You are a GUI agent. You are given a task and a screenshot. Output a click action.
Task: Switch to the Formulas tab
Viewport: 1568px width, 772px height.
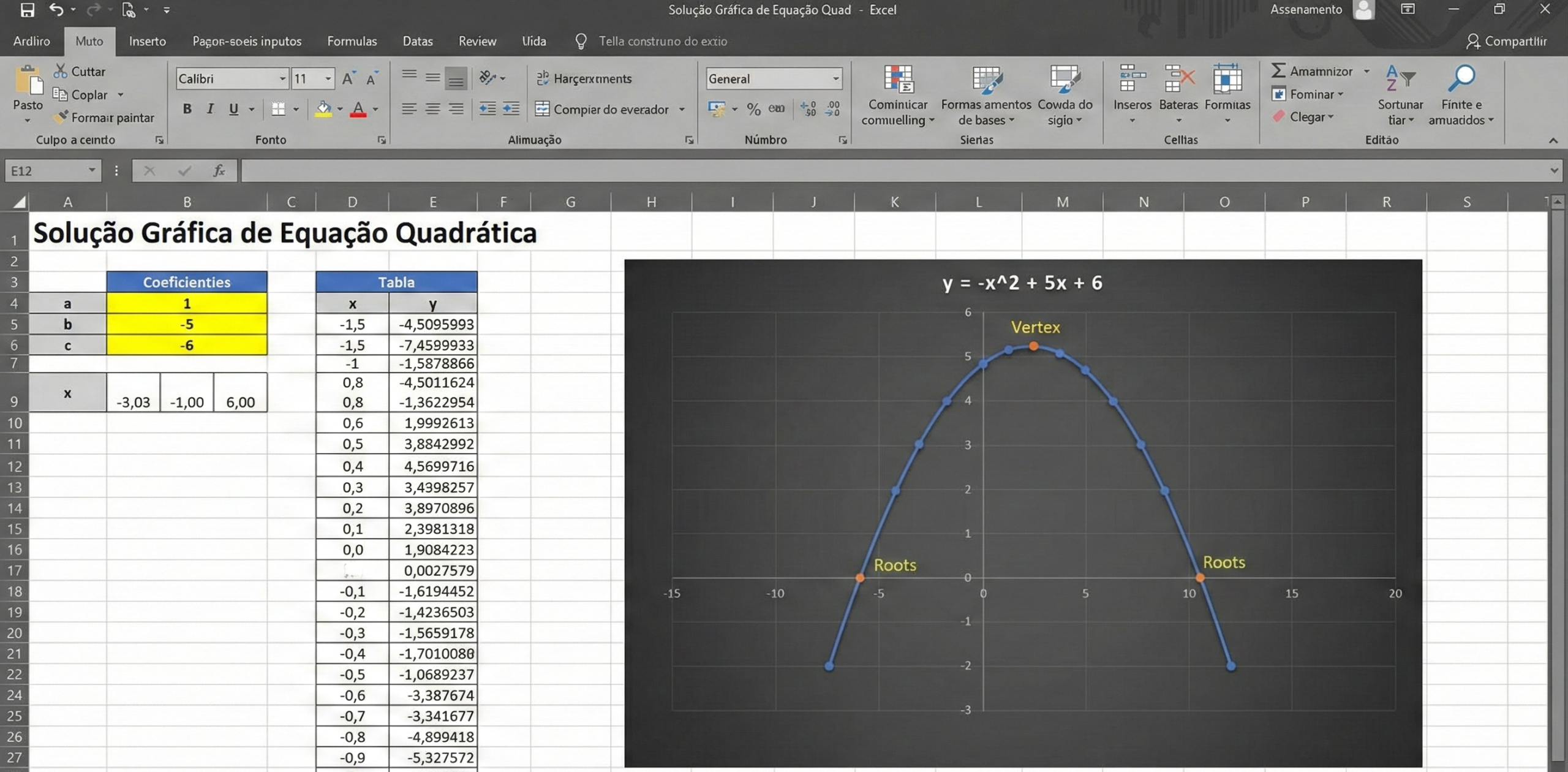(352, 40)
